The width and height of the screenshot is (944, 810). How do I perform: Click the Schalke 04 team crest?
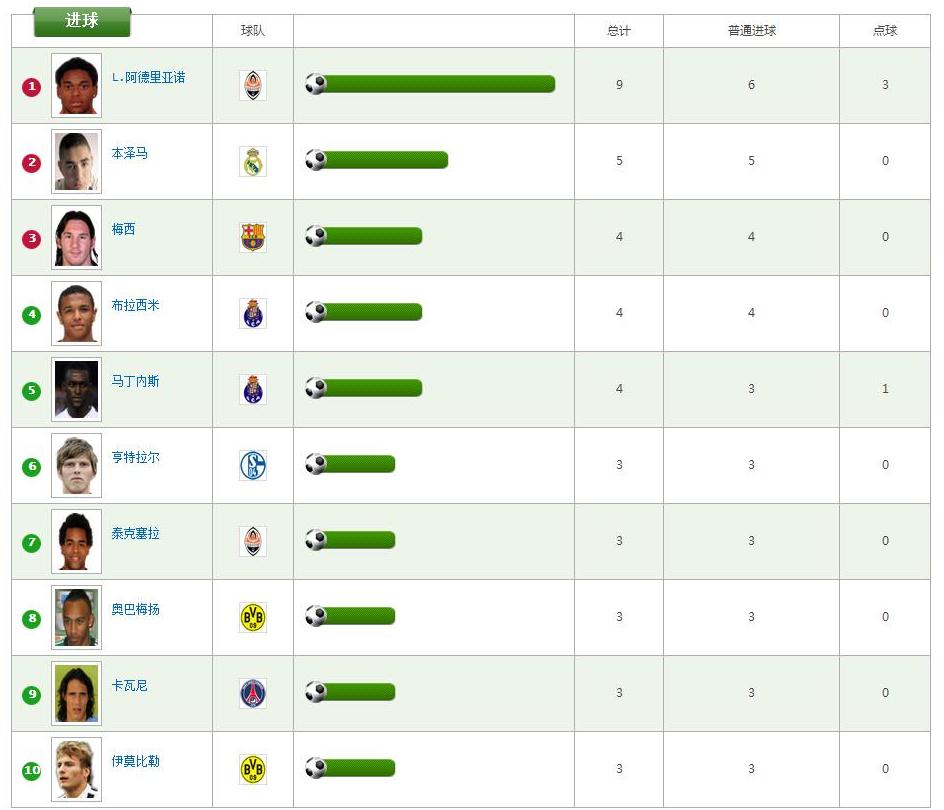(253, 465)
